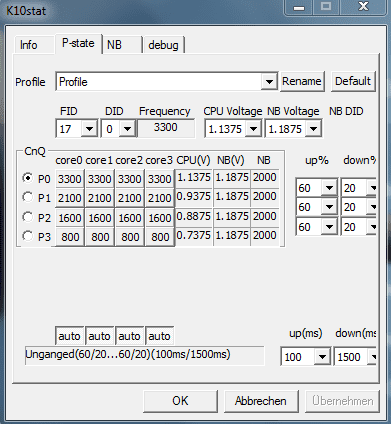Viewport: 391px width, 424px height.
Task: Click P0 row NB voltage 1.1875
Action: point(232,177)
